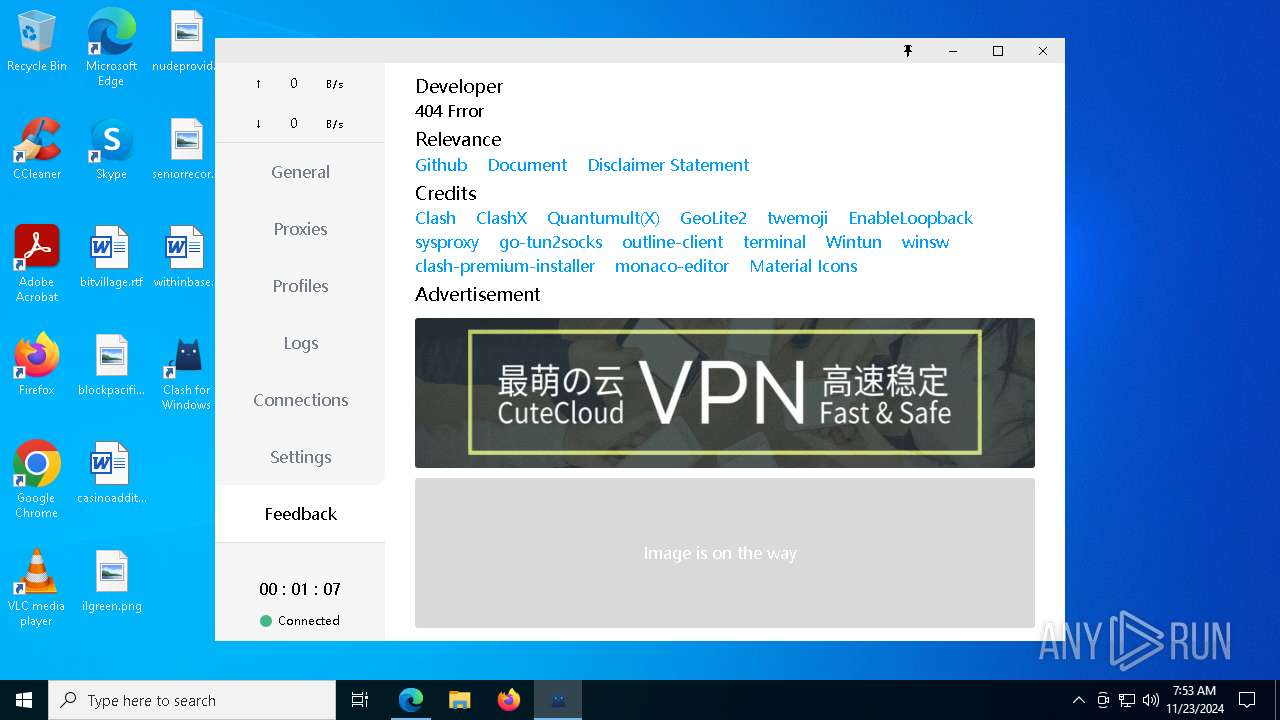Click the taskbar search box
This screenshot has width=1280, height=720.
pos(192,700)
